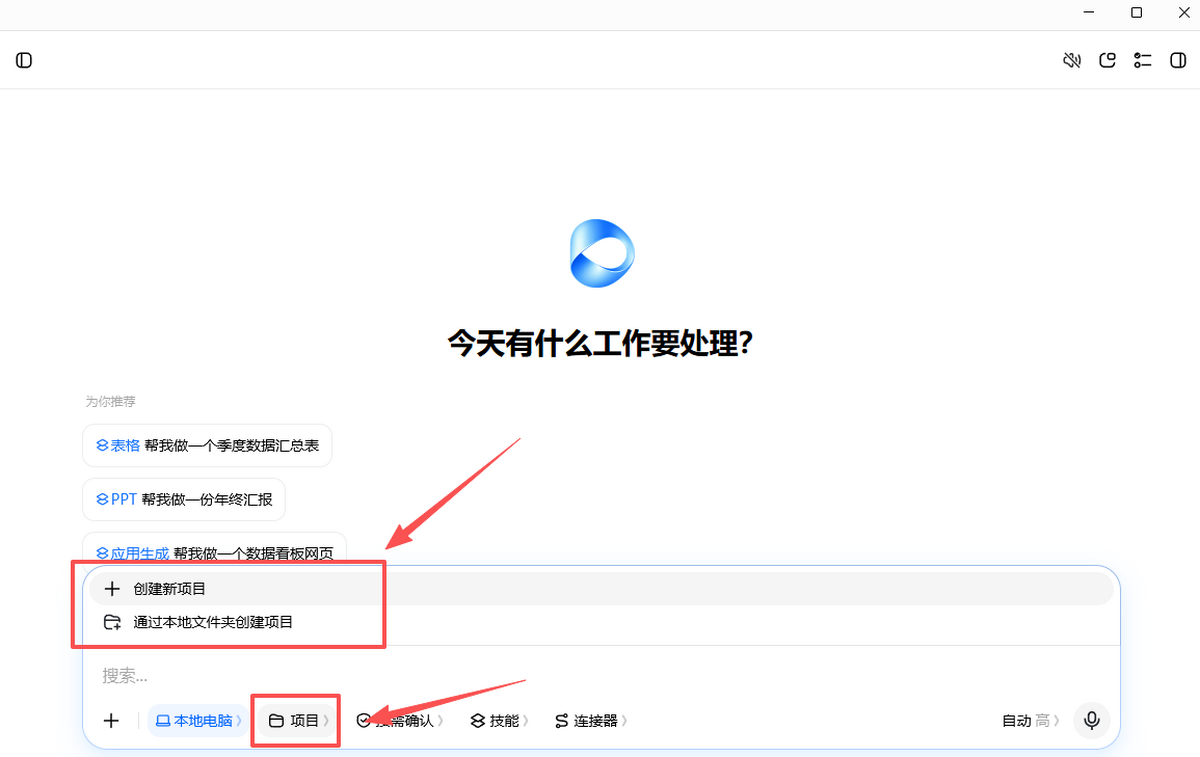Screen dimensions: 1200x757
Task: Click the plus attachment button beside 本地电脑
Action: (111, 720)
